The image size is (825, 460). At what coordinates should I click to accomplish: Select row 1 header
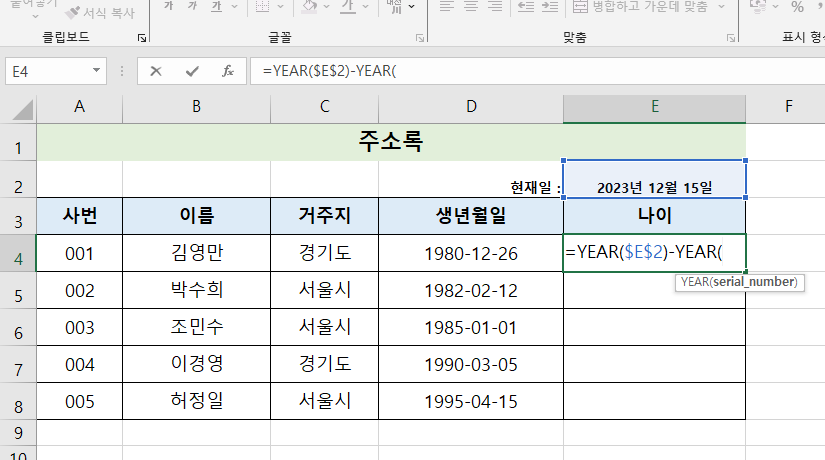[18, 143]
